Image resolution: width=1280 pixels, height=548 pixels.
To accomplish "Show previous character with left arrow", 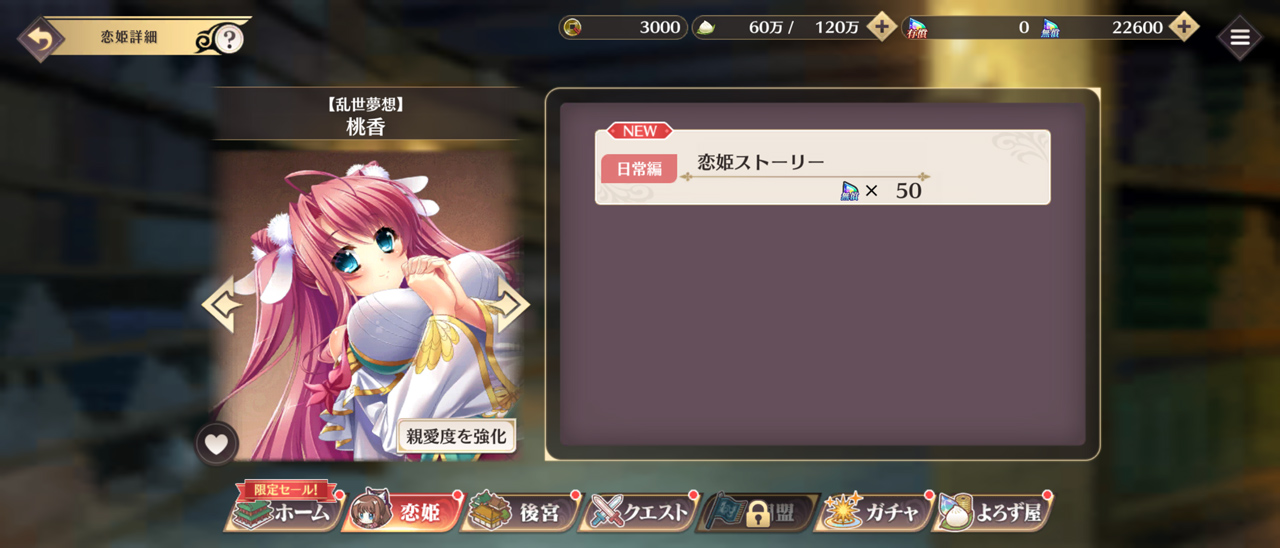I will 221,304.
